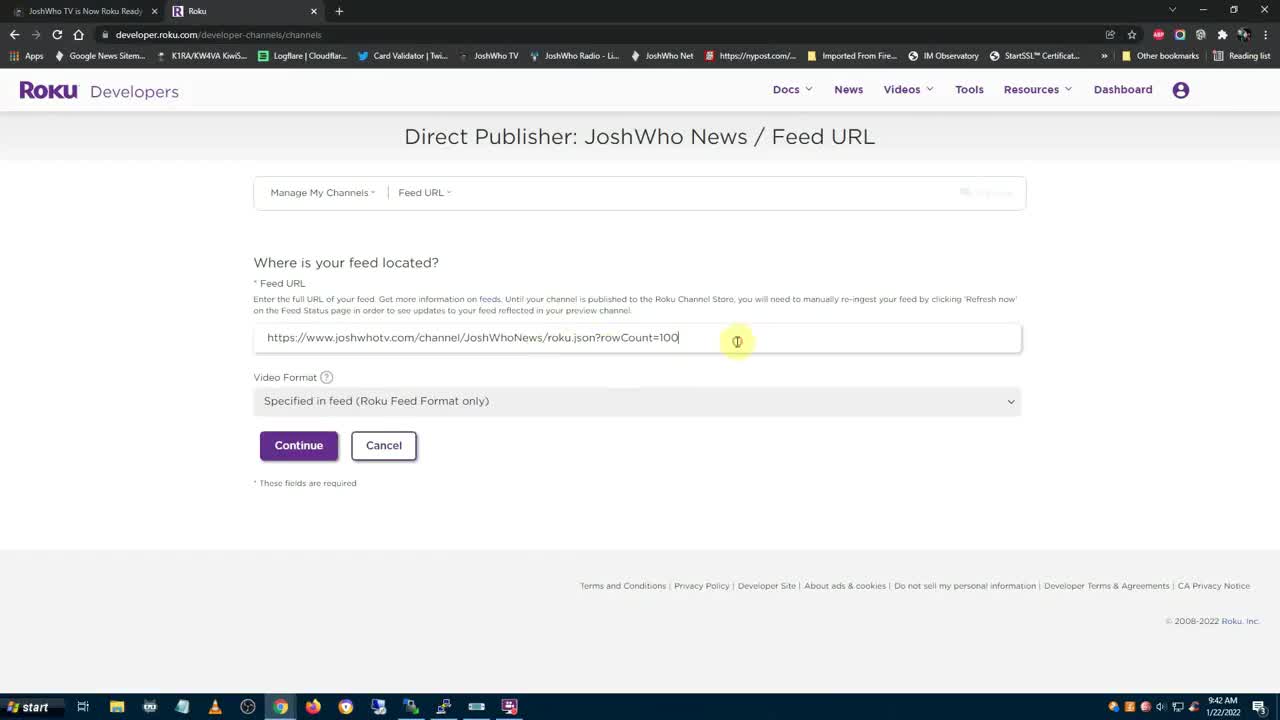This screenshot has height=720, width=1280.
Task: Open Do not sell my personal information link
Action: click(x=965, y=586)
